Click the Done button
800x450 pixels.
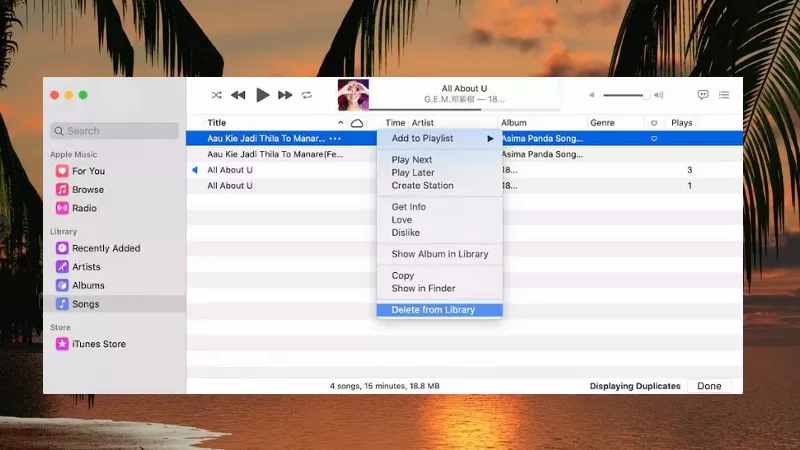pyautogui.click(x=709, y=386)
